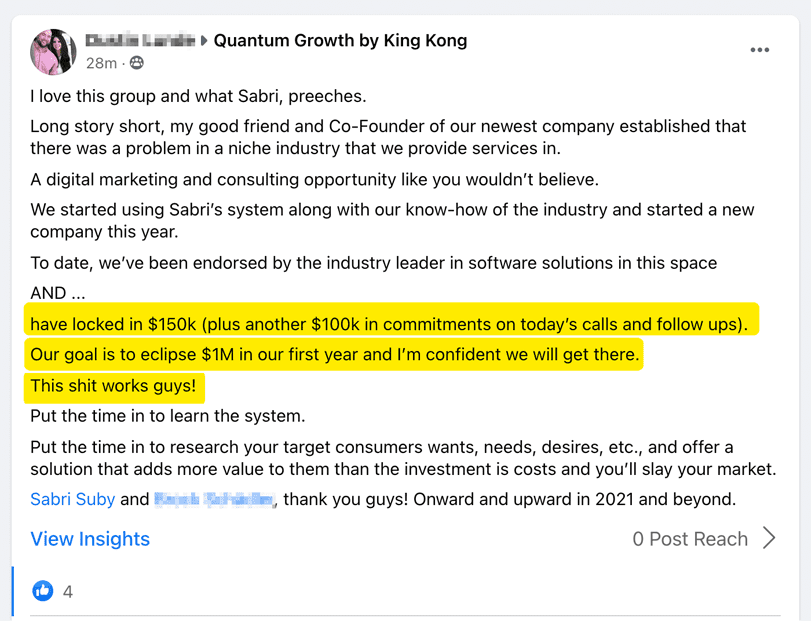The height and width of the screenshot is (621, 811).
Task: View who reacted via the 4 count
Action: pos(68,591)
